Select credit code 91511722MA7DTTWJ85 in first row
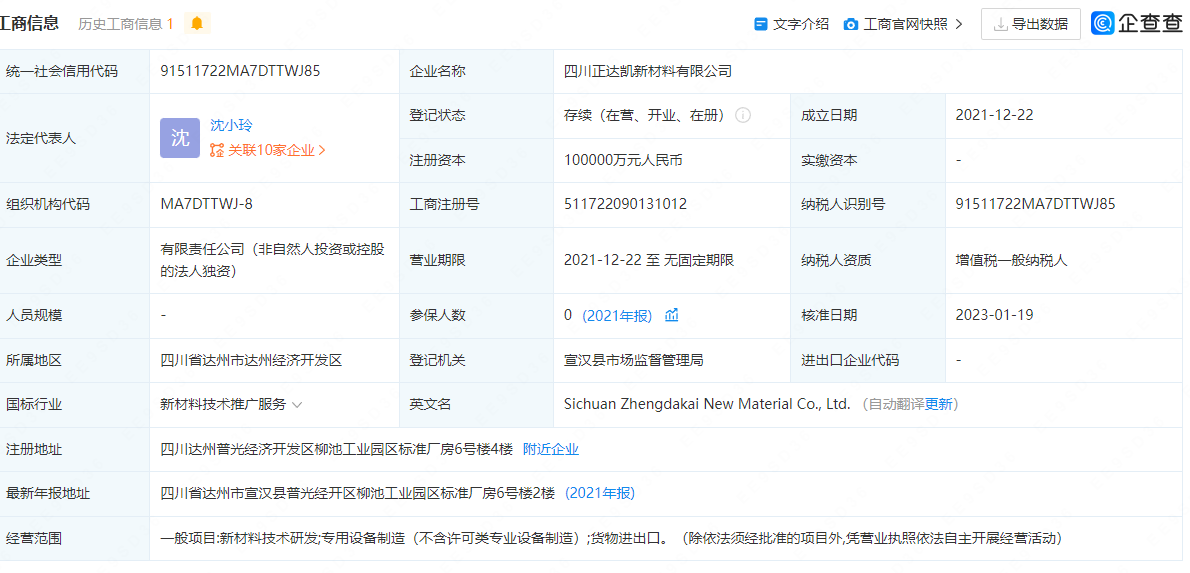This screenshot has height=573, width=1190. point(240,71)
